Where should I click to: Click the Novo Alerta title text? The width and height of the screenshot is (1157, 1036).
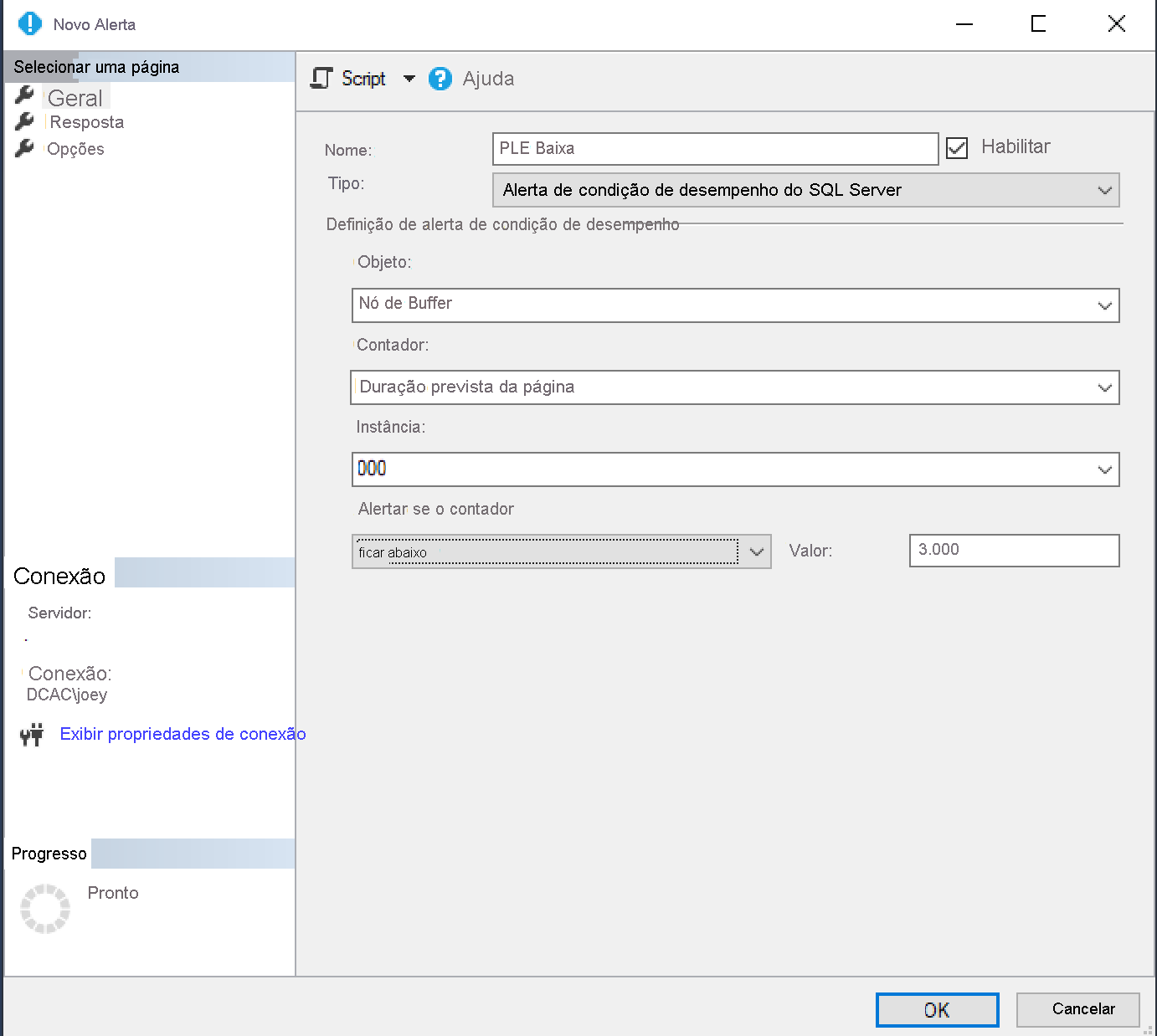tap(95, 24)
